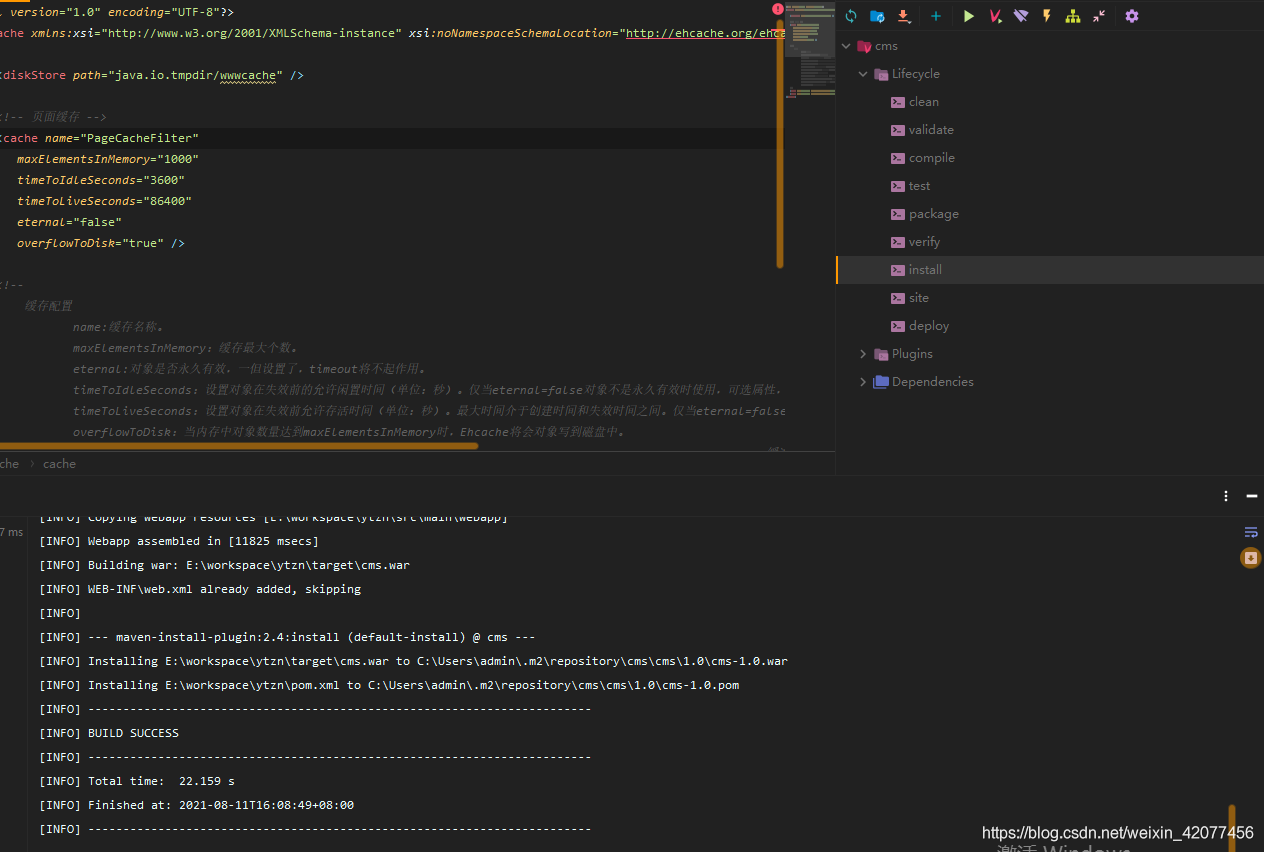
Task: Click the BUILD SUCCESS console line
Action: click(x=109, y=733)
